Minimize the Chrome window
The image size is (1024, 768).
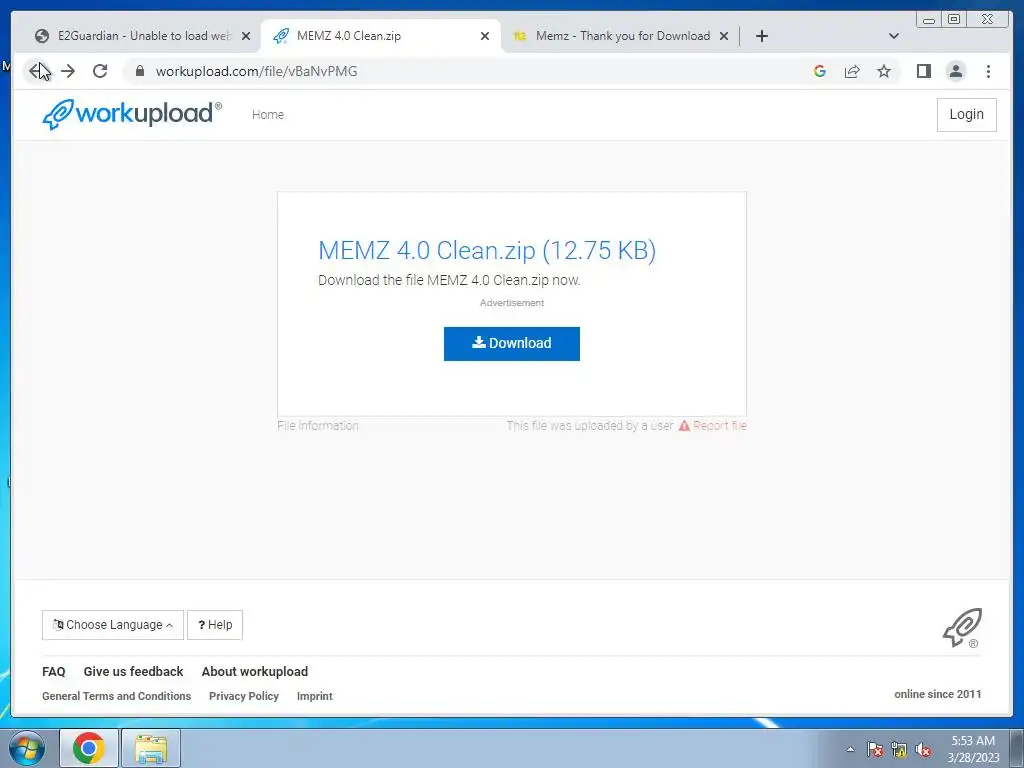pos(929,20)
